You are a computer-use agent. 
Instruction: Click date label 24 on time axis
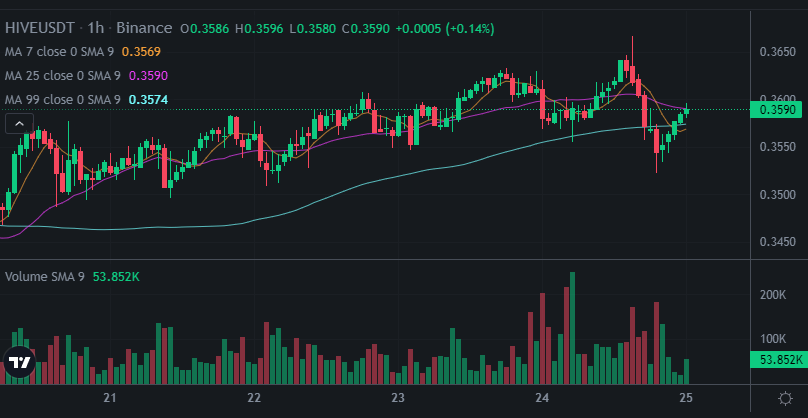coord(542,398)
